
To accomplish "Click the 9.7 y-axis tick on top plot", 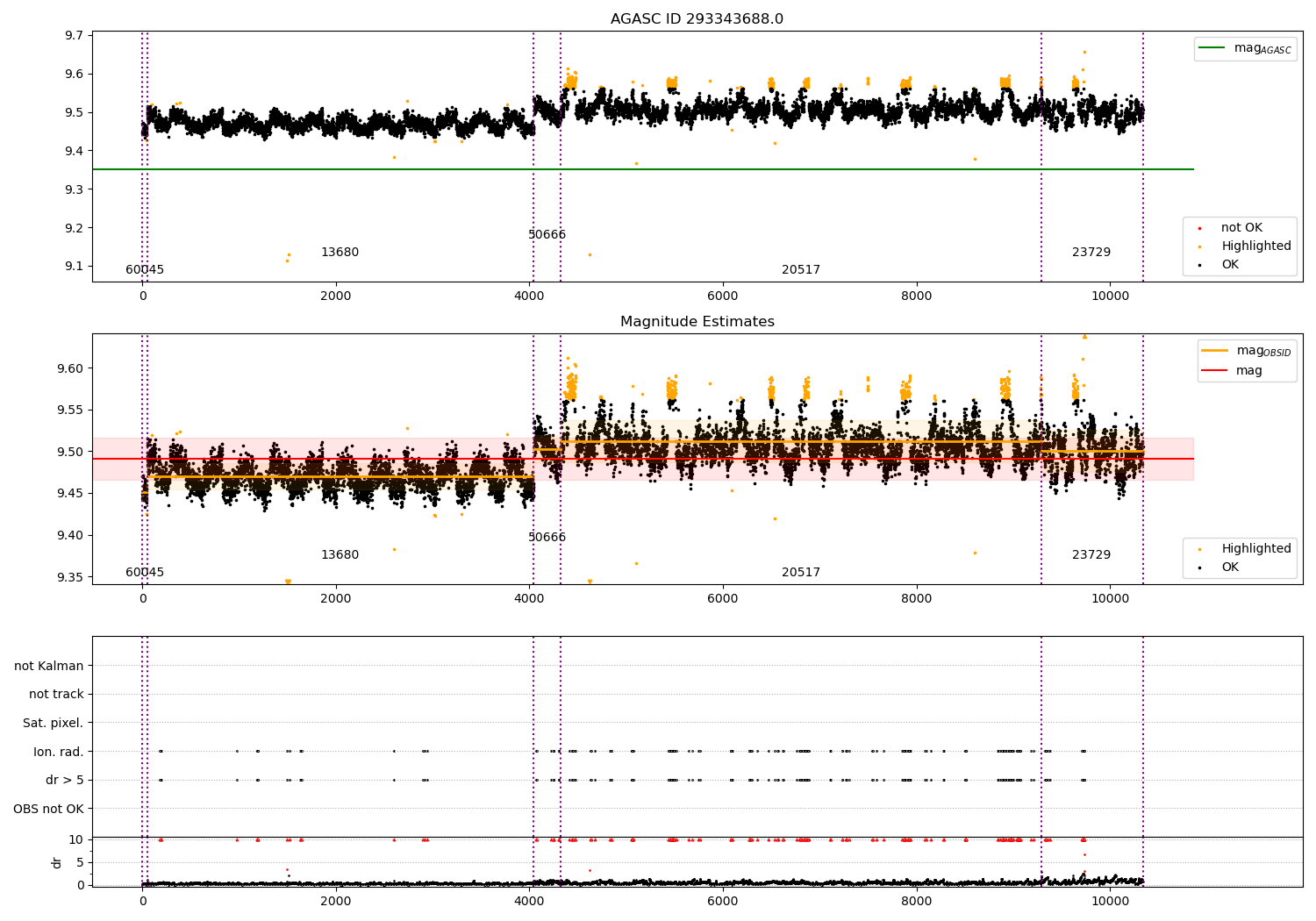I will pyautogui.click(x=74, y=36).
